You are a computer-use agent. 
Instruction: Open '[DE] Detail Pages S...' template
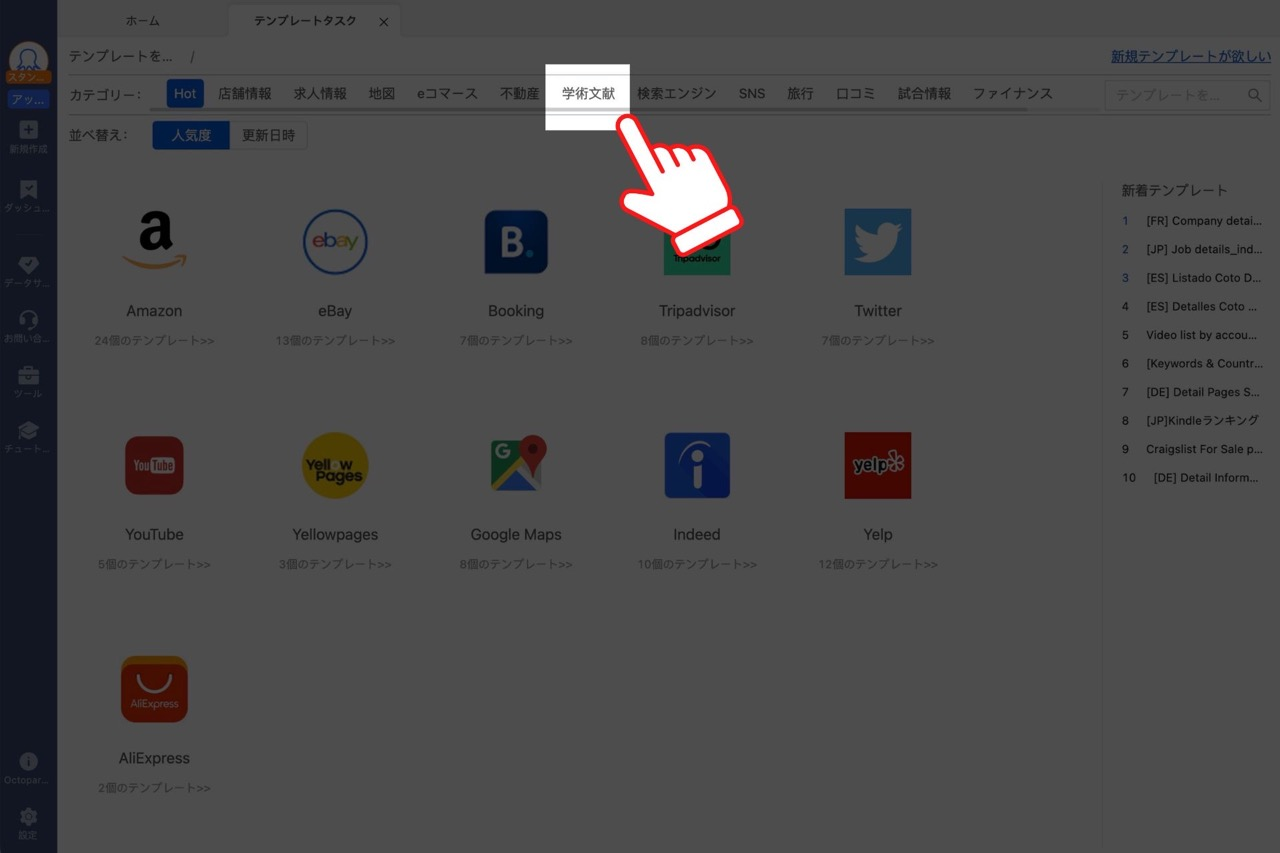(1204, 392)
